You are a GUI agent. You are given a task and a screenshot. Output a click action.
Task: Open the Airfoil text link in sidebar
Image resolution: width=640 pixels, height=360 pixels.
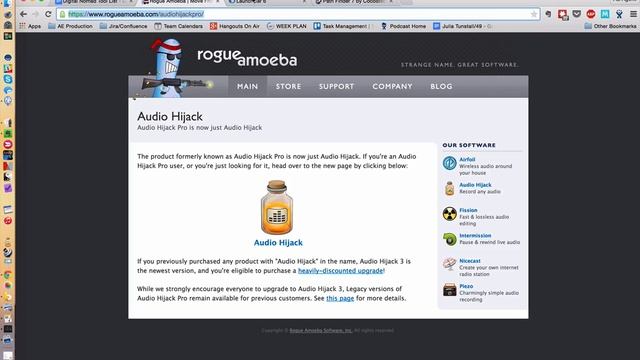pos(467,160)
